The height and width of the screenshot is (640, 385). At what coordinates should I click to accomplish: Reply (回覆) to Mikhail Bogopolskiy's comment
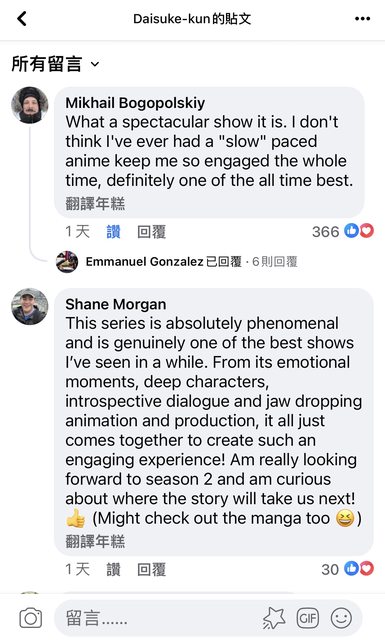click(x=151, y=232)
